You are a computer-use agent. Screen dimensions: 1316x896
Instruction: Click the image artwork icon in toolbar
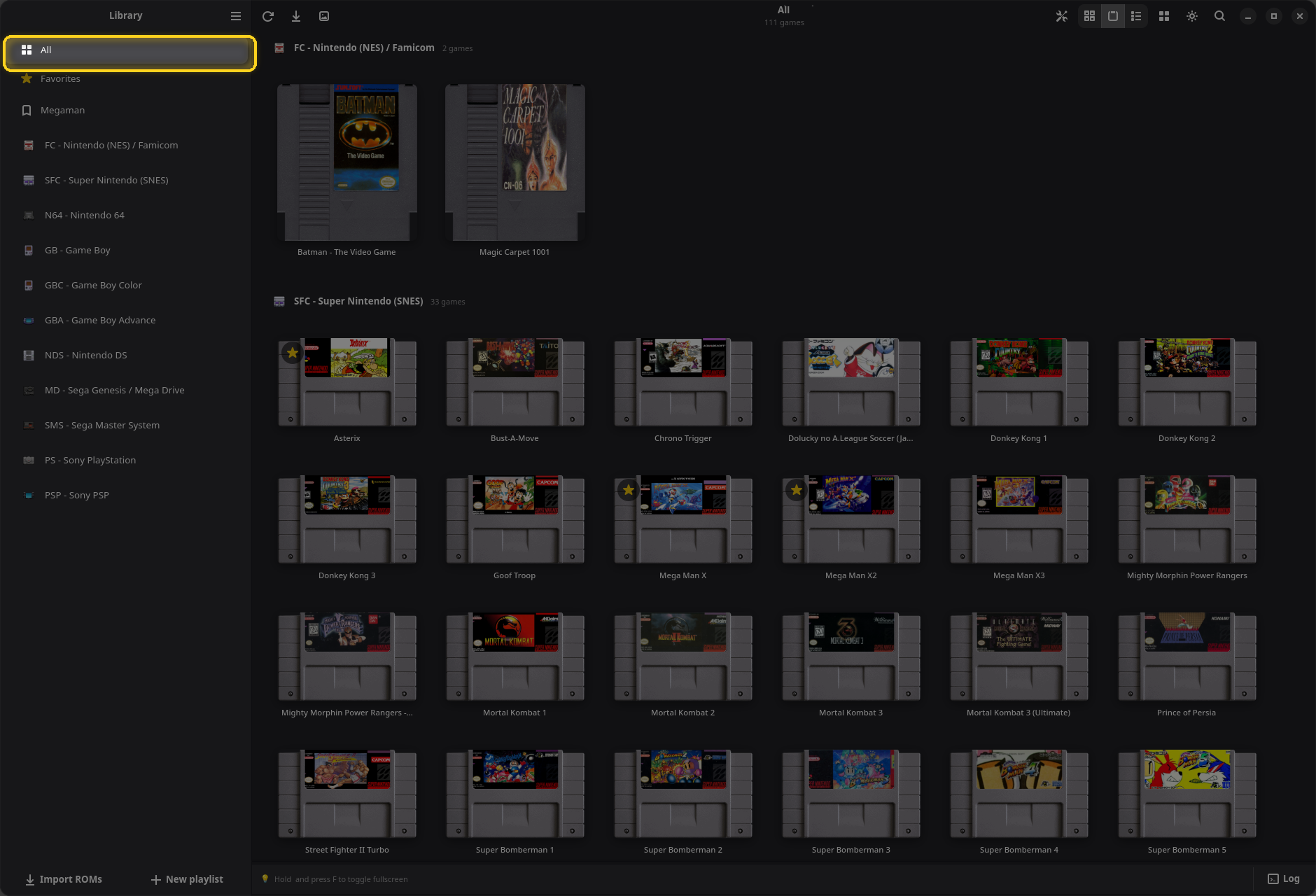pos(324,16)
